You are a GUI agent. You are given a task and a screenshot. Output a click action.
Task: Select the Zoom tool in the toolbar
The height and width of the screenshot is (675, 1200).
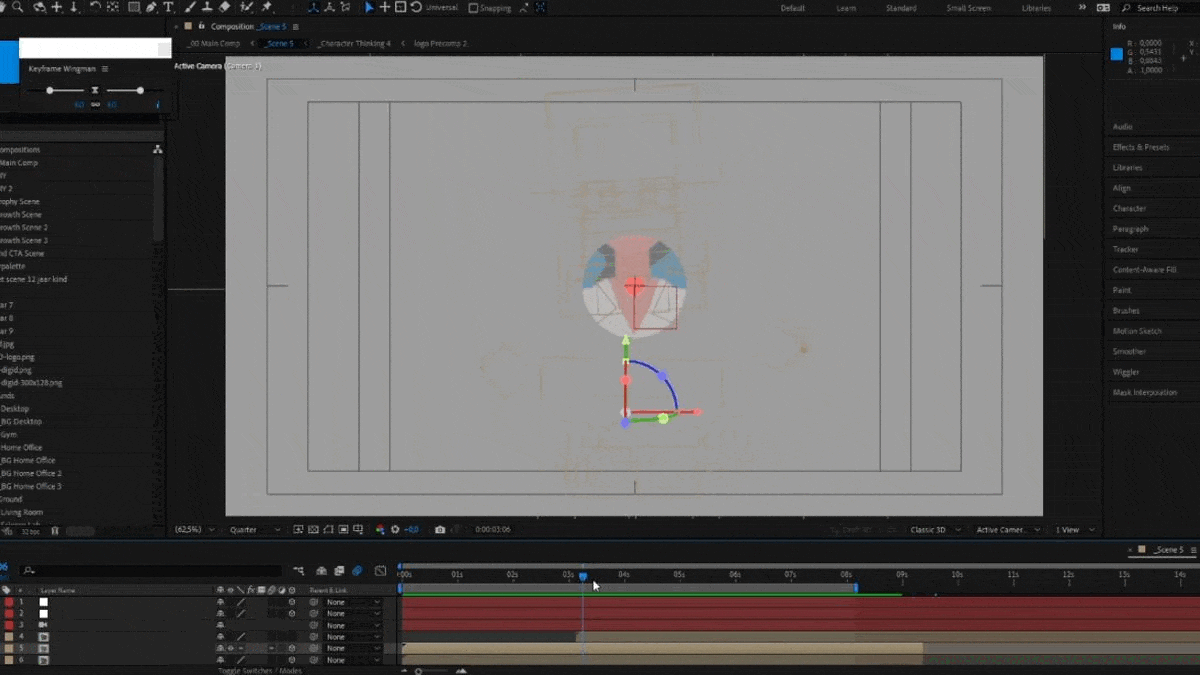point(17,7)
